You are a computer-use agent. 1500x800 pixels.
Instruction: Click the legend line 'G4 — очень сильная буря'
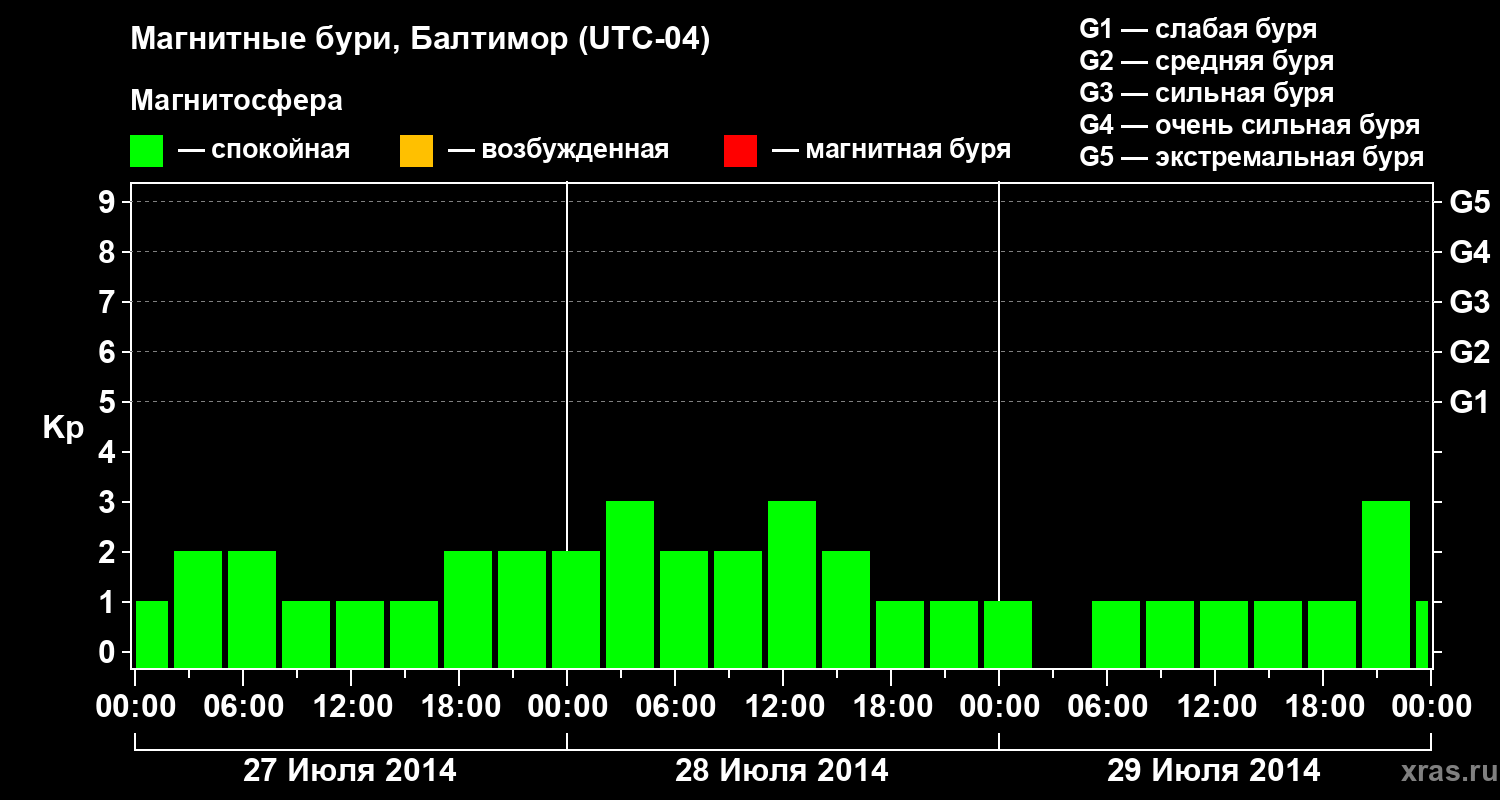click(1250, 125)
